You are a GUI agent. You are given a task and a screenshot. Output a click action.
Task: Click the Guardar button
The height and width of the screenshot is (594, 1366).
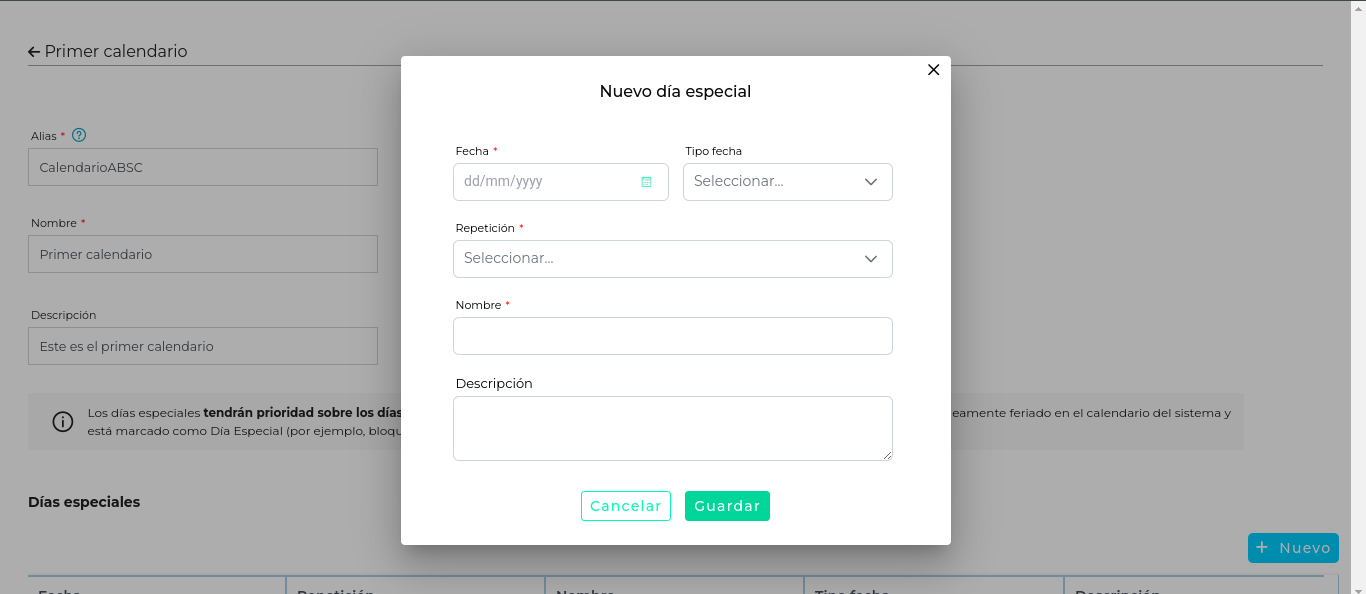pyautogui.click(x=727, y=506)
